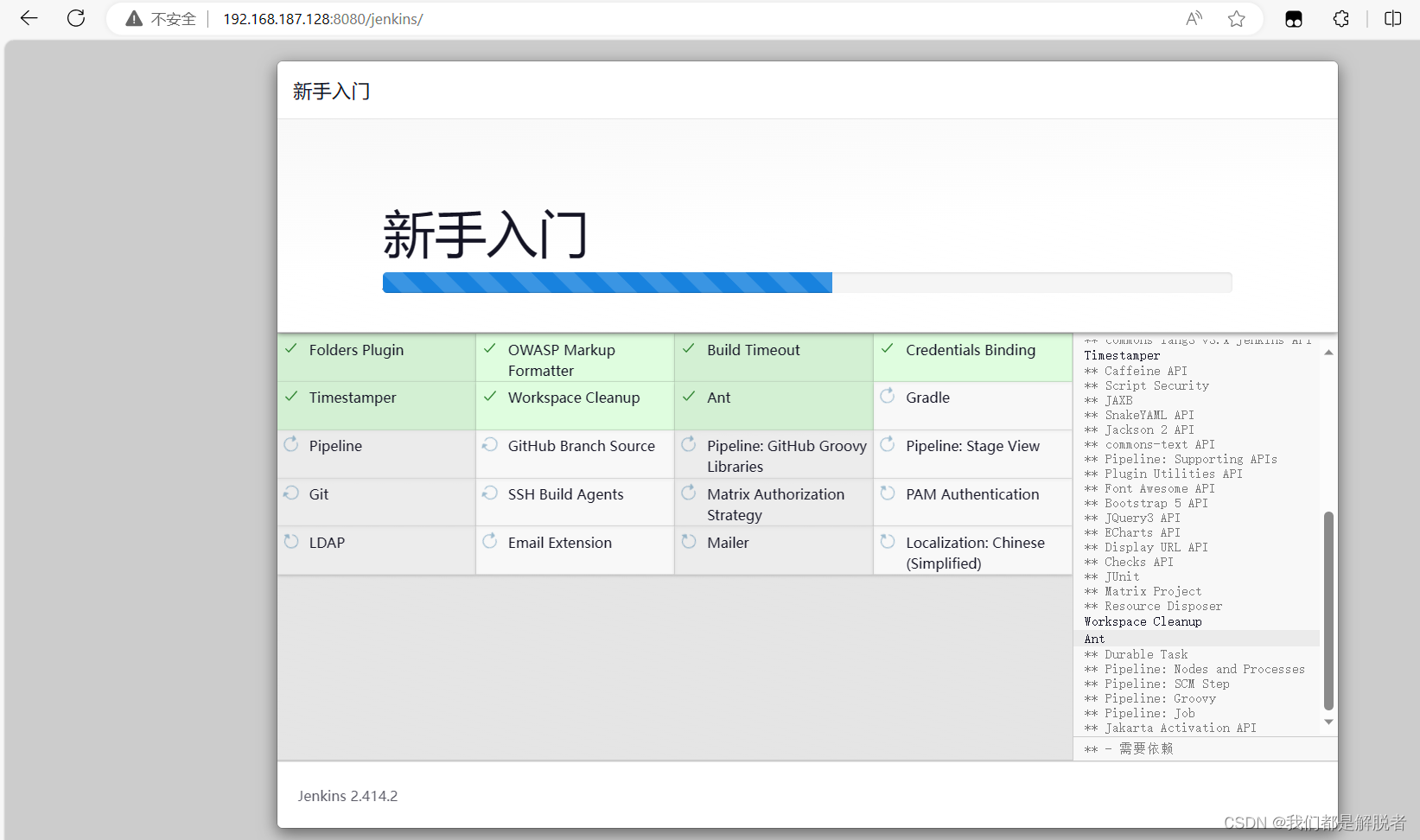Click the page refresh icon
Image resolution: width=1420 pixels, height=840 pixels.
75,18
